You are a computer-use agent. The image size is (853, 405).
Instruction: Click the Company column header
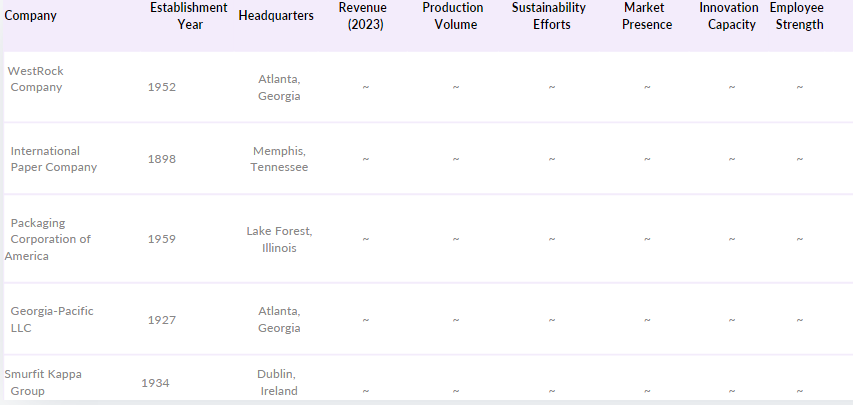point(31,16)
